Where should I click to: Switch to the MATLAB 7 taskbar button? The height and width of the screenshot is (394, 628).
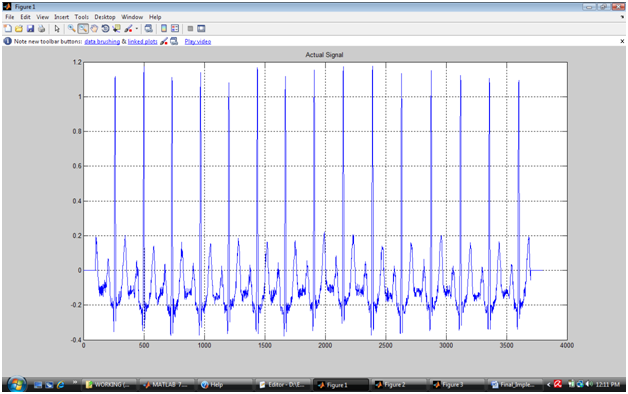click(x=167, y=385)
